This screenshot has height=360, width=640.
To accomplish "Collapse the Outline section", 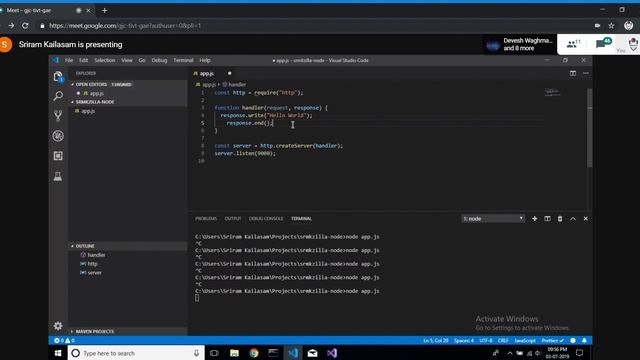I will click(85, 246).
